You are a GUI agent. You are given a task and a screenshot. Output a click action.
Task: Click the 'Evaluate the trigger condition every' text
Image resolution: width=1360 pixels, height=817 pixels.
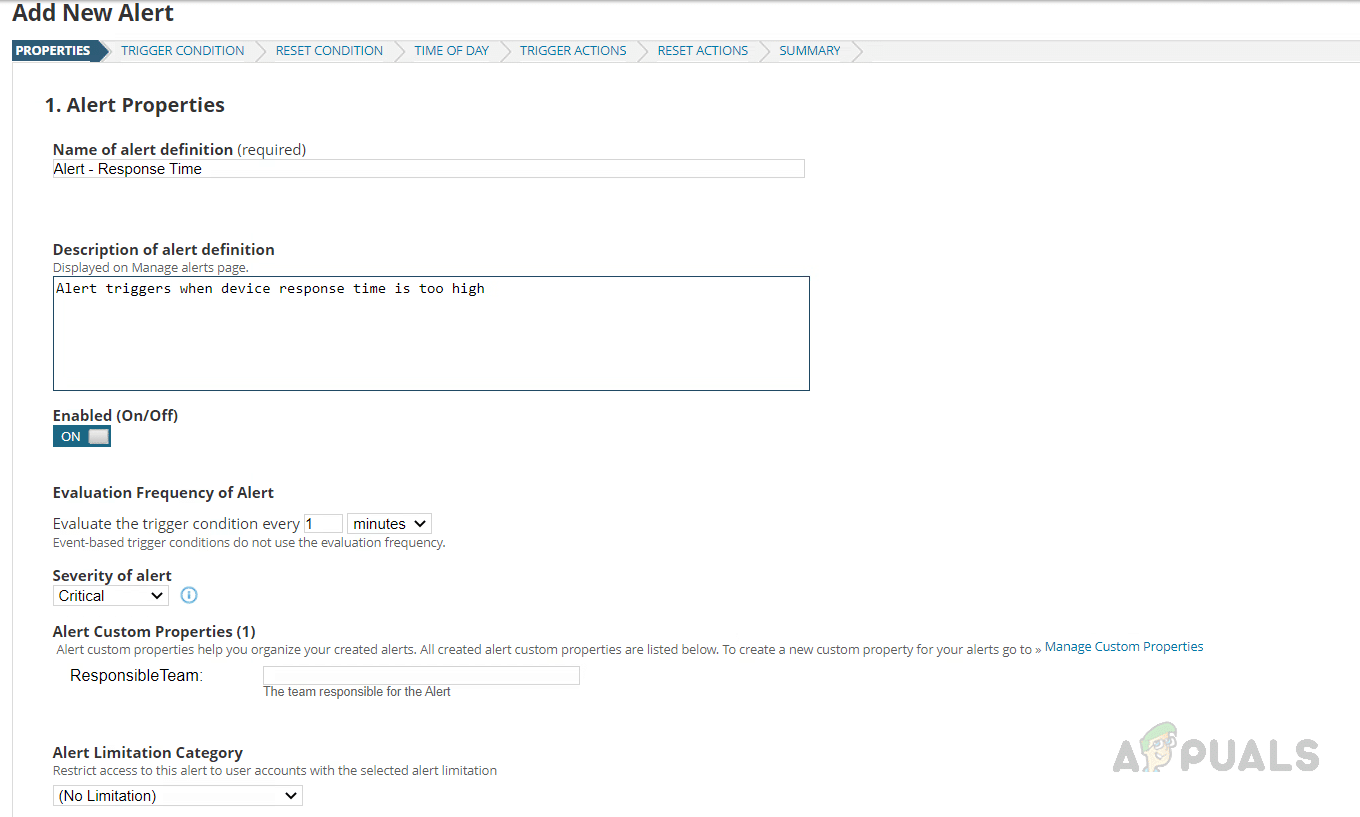(x=176, y=524)
